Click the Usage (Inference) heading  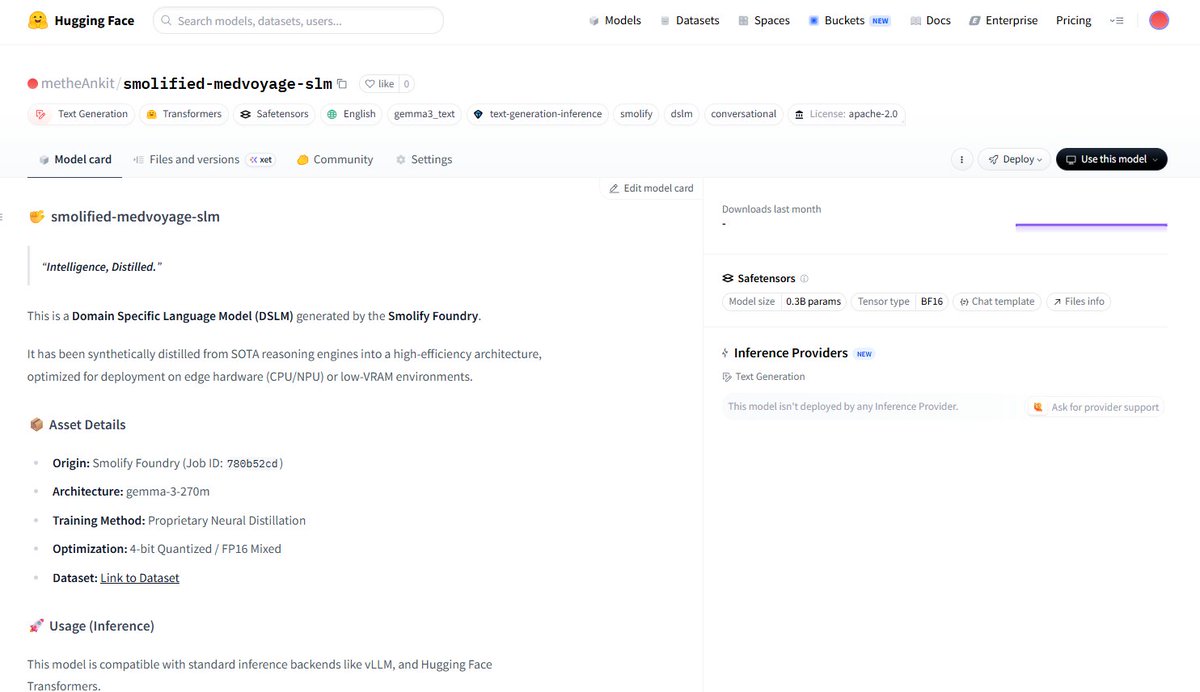[102, 626]
